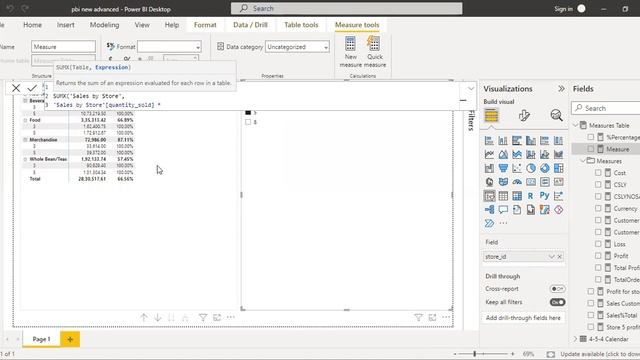Choose the funnel chart visual

(503, 168)
